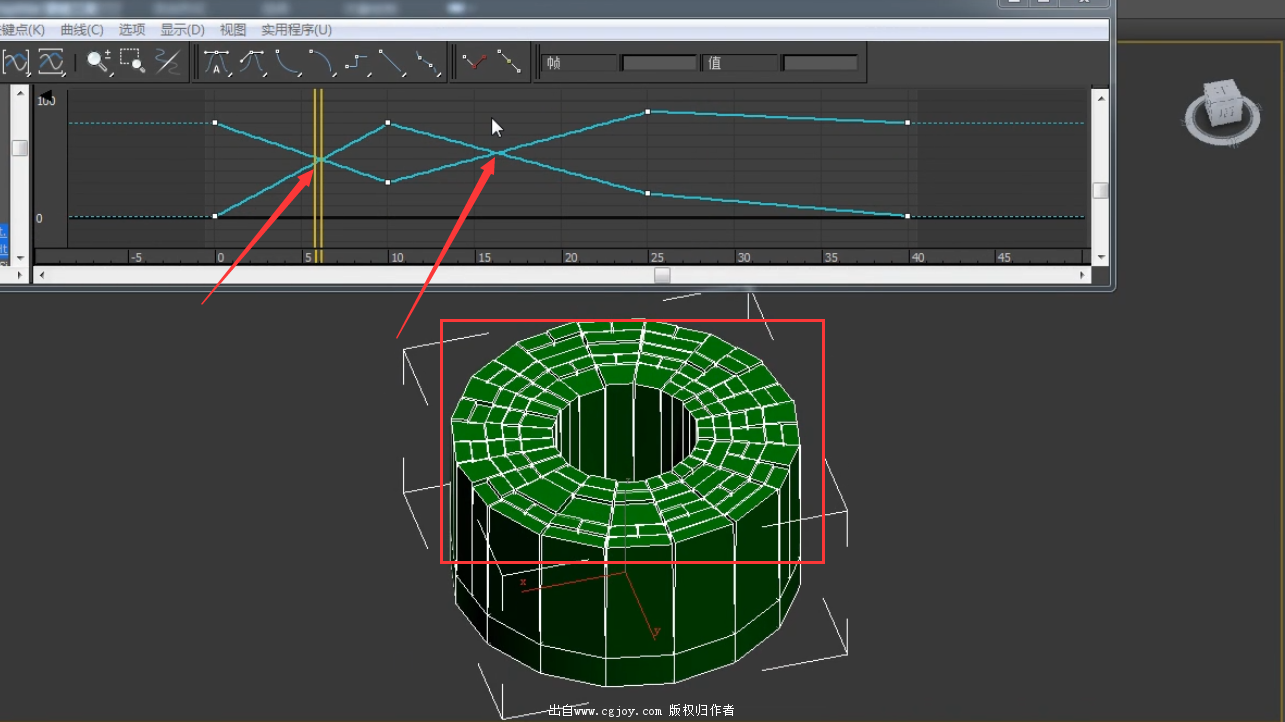
Task: Set tangents to Fast
Action: [288, 63]
